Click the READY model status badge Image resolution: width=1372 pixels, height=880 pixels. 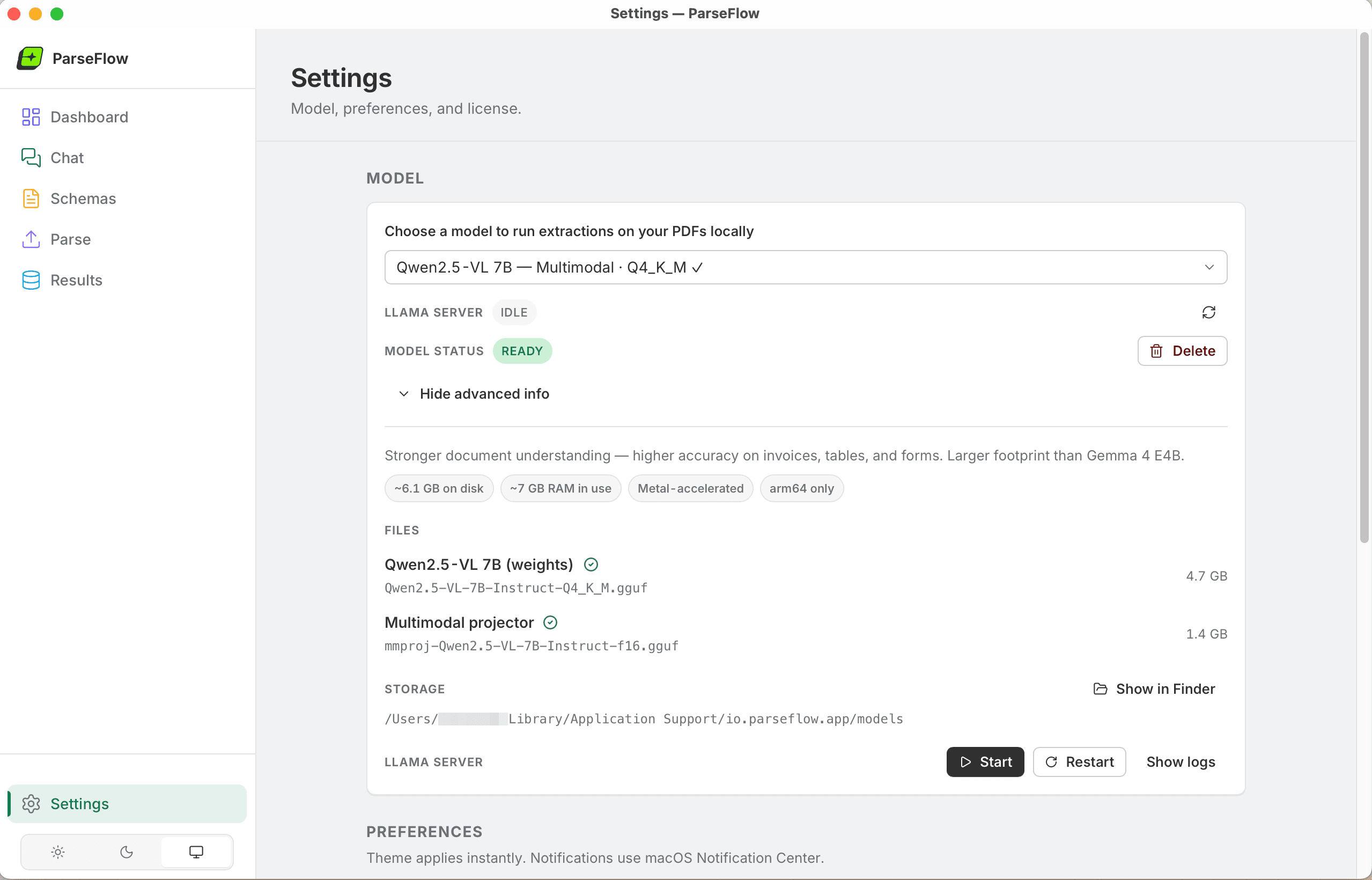(522, 351)
